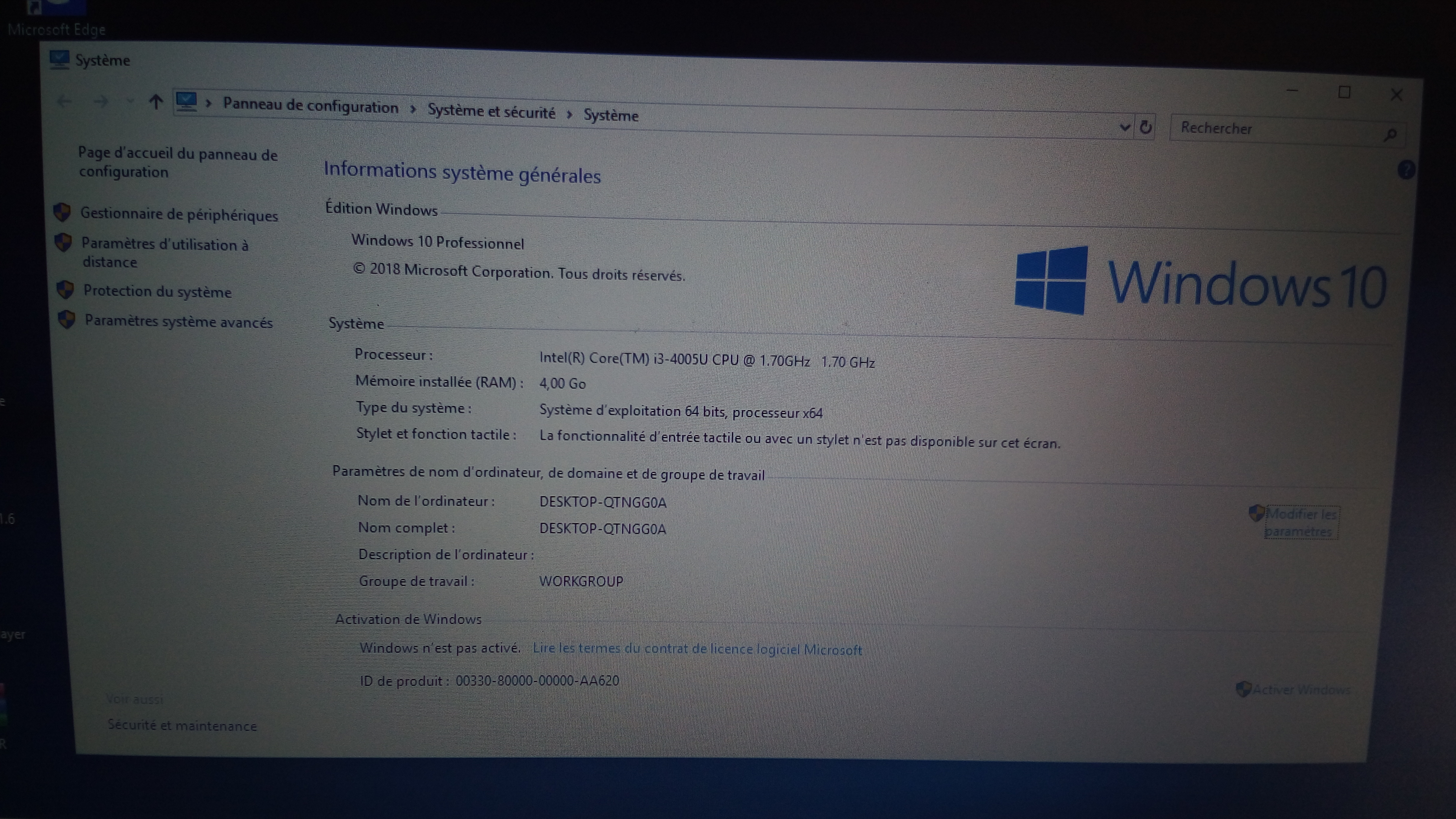Go up one level with up arrow
The image size is (1456, 819).
click(x=155, y=102)
